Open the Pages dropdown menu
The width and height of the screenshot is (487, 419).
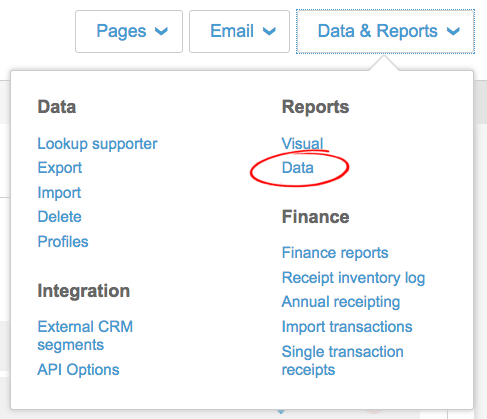coord(129,32)
